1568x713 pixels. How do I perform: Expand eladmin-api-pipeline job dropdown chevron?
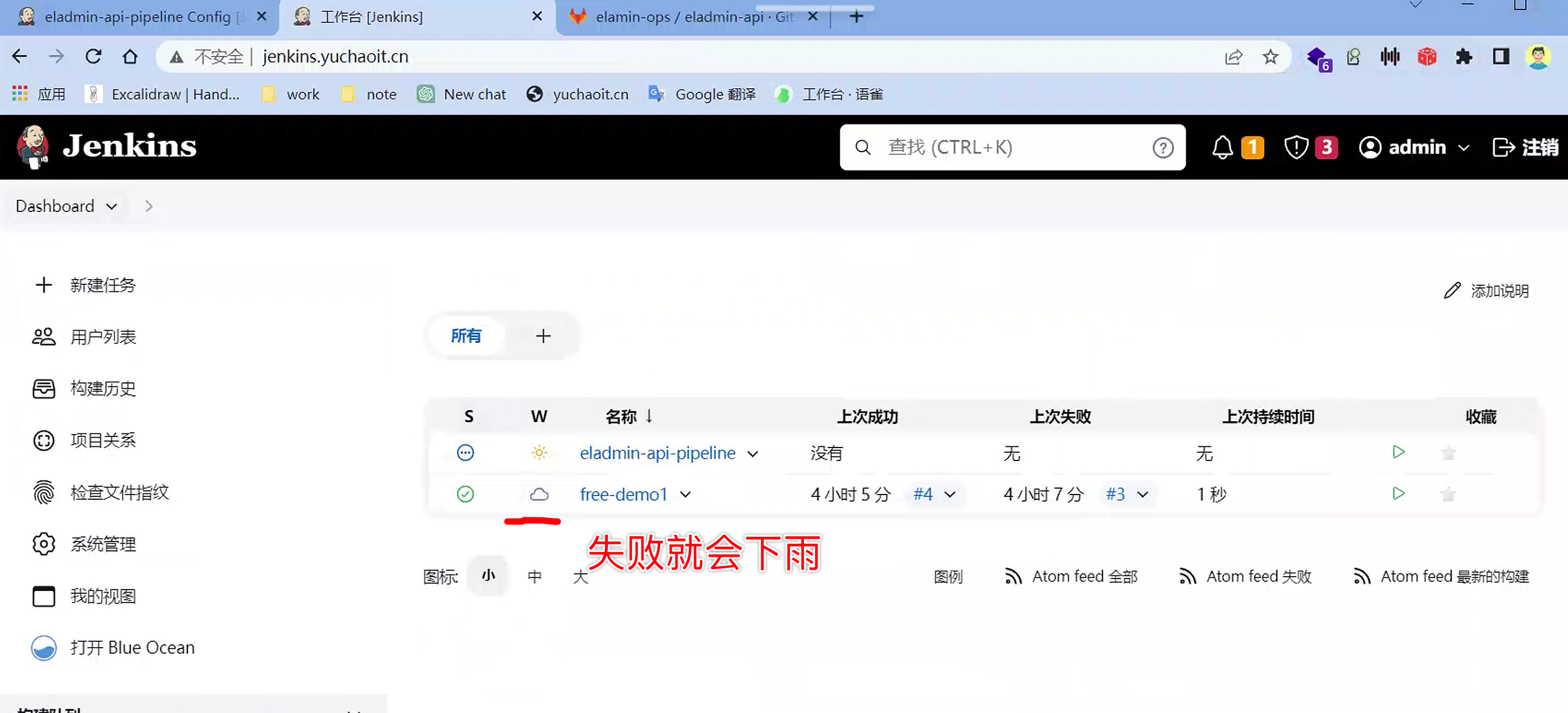(753, 454)
